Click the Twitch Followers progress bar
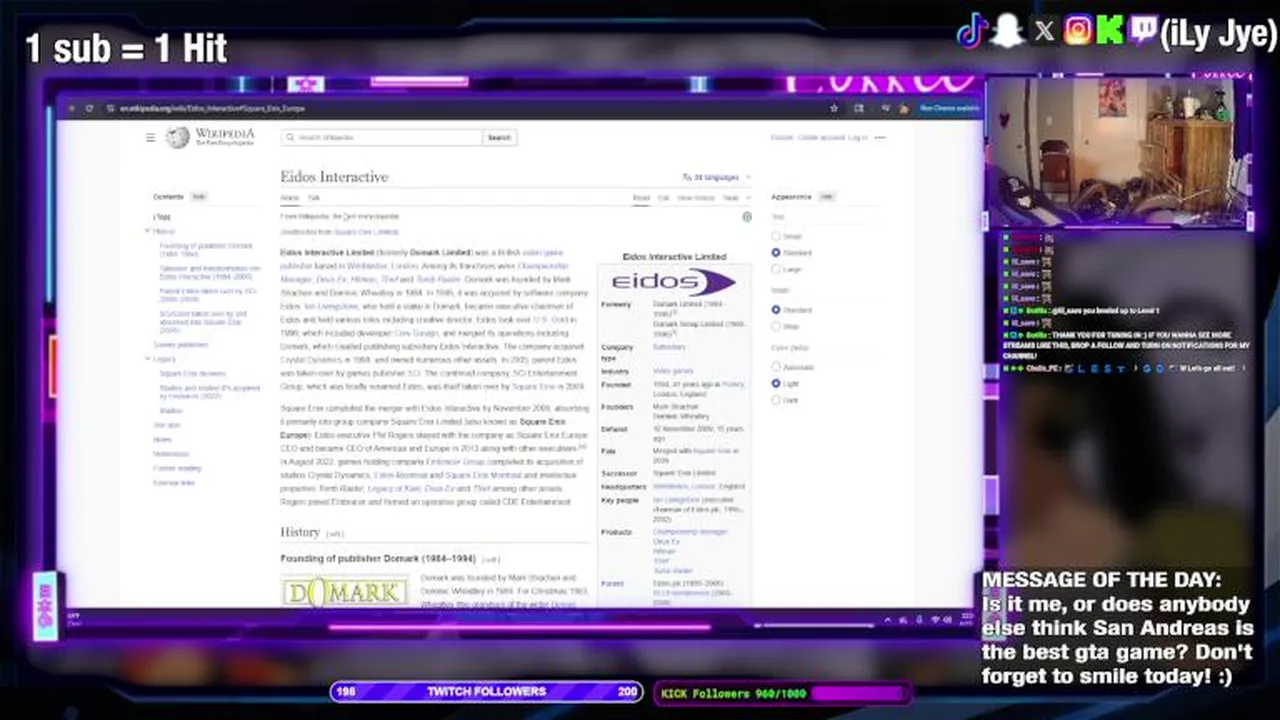This screenshot has width=1280, height=720. coord(487,691)
